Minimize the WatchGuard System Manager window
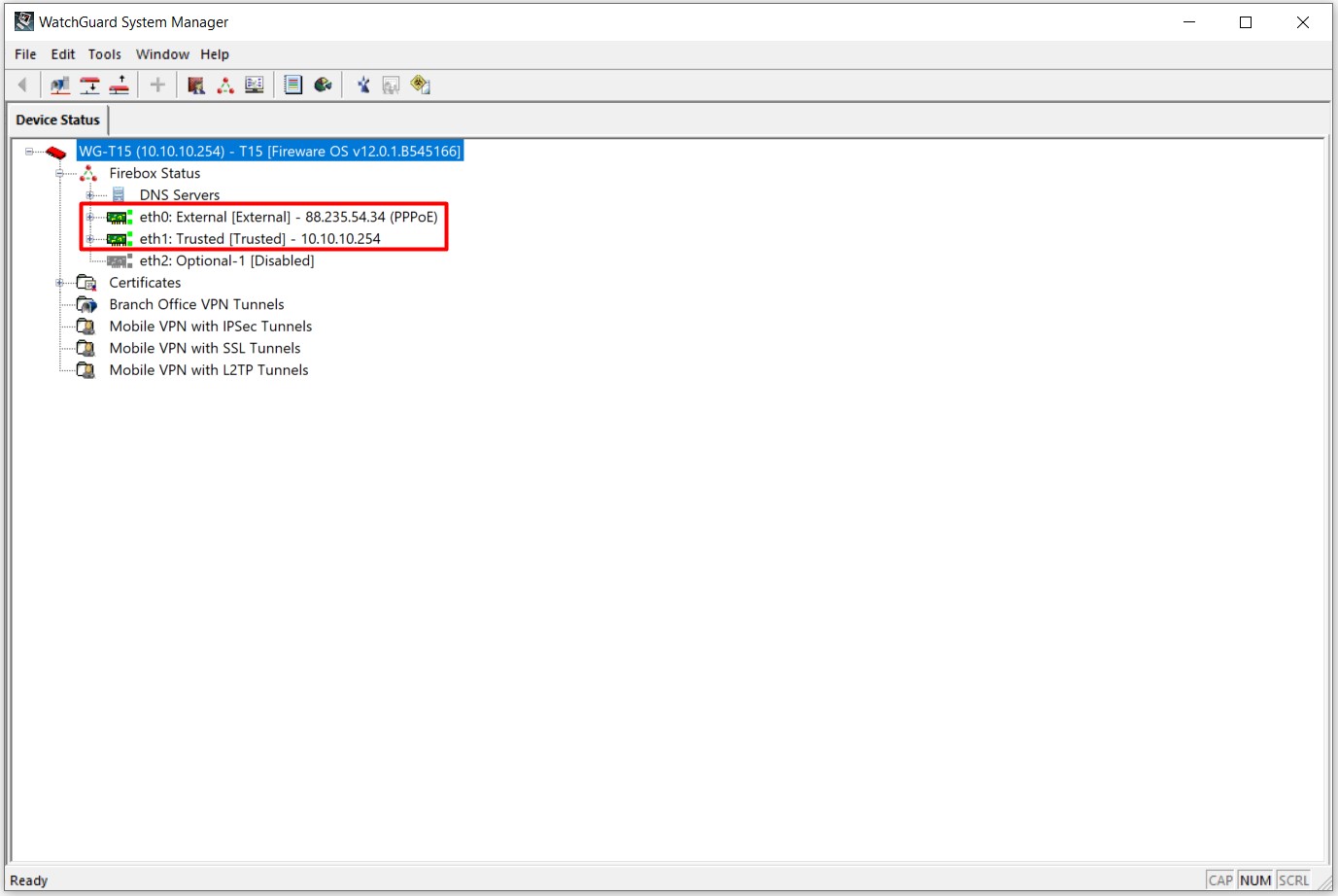 [1189, 22]
